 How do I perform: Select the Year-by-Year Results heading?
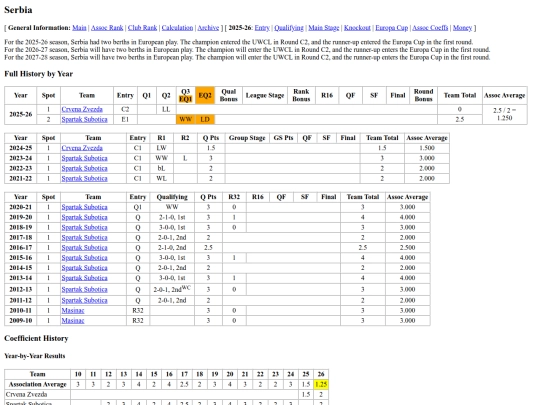click(35, 356)
